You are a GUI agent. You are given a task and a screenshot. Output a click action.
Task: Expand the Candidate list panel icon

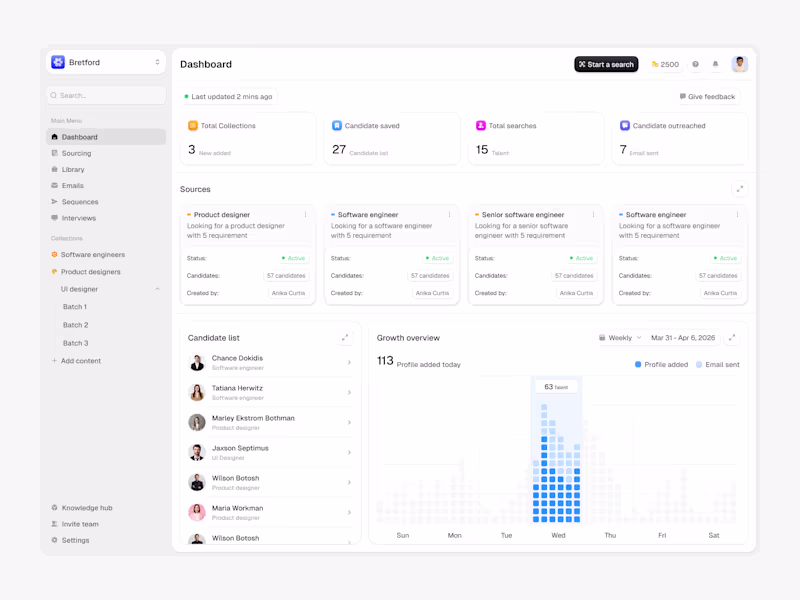[x=345, y=338]
